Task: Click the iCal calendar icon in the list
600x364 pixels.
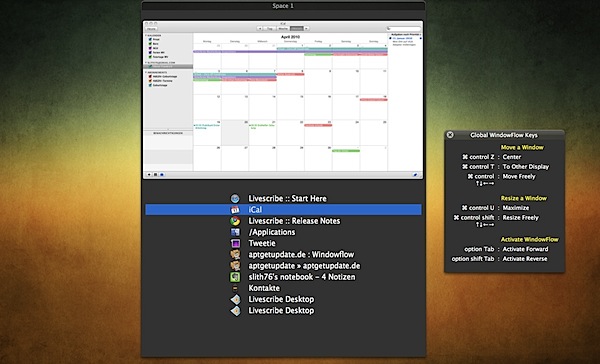Action: (x=235, y=210)
